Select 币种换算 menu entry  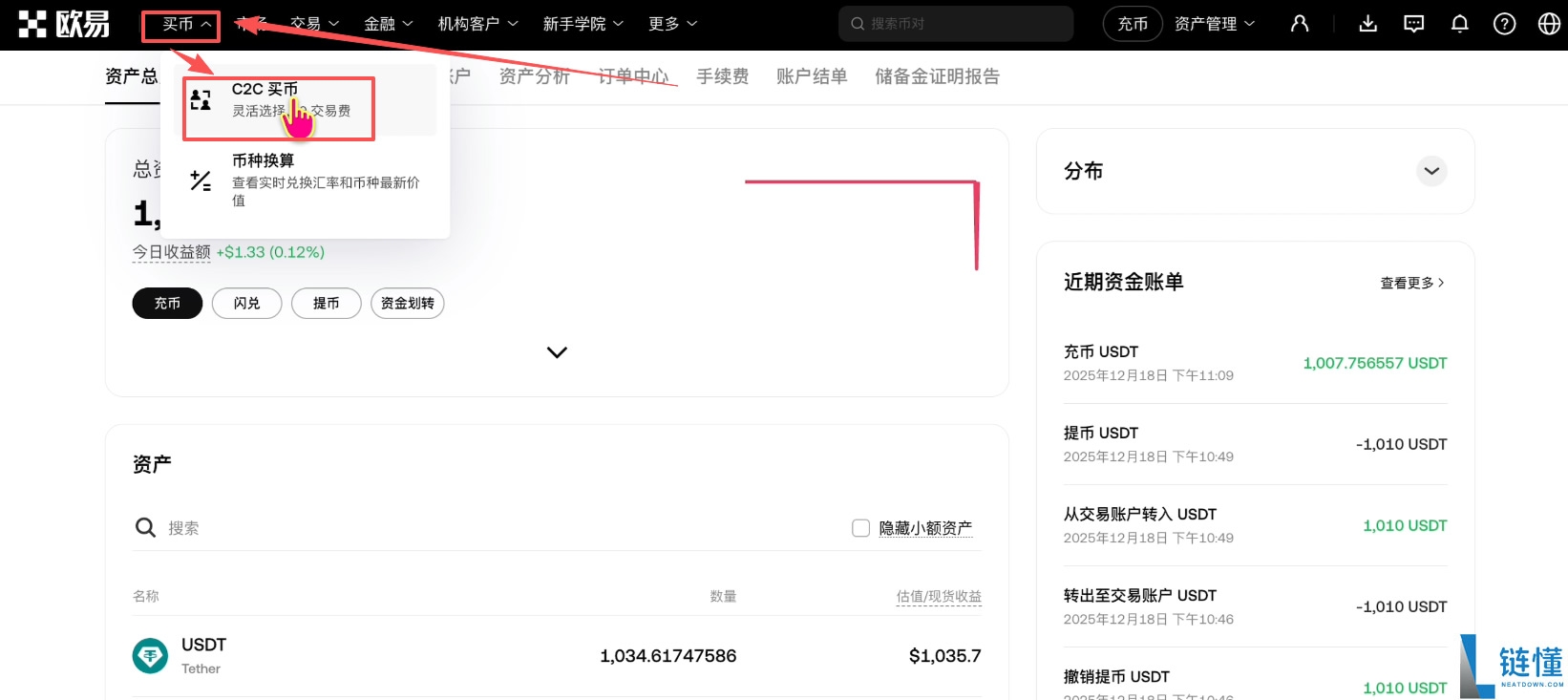click(x=306, y=180)
